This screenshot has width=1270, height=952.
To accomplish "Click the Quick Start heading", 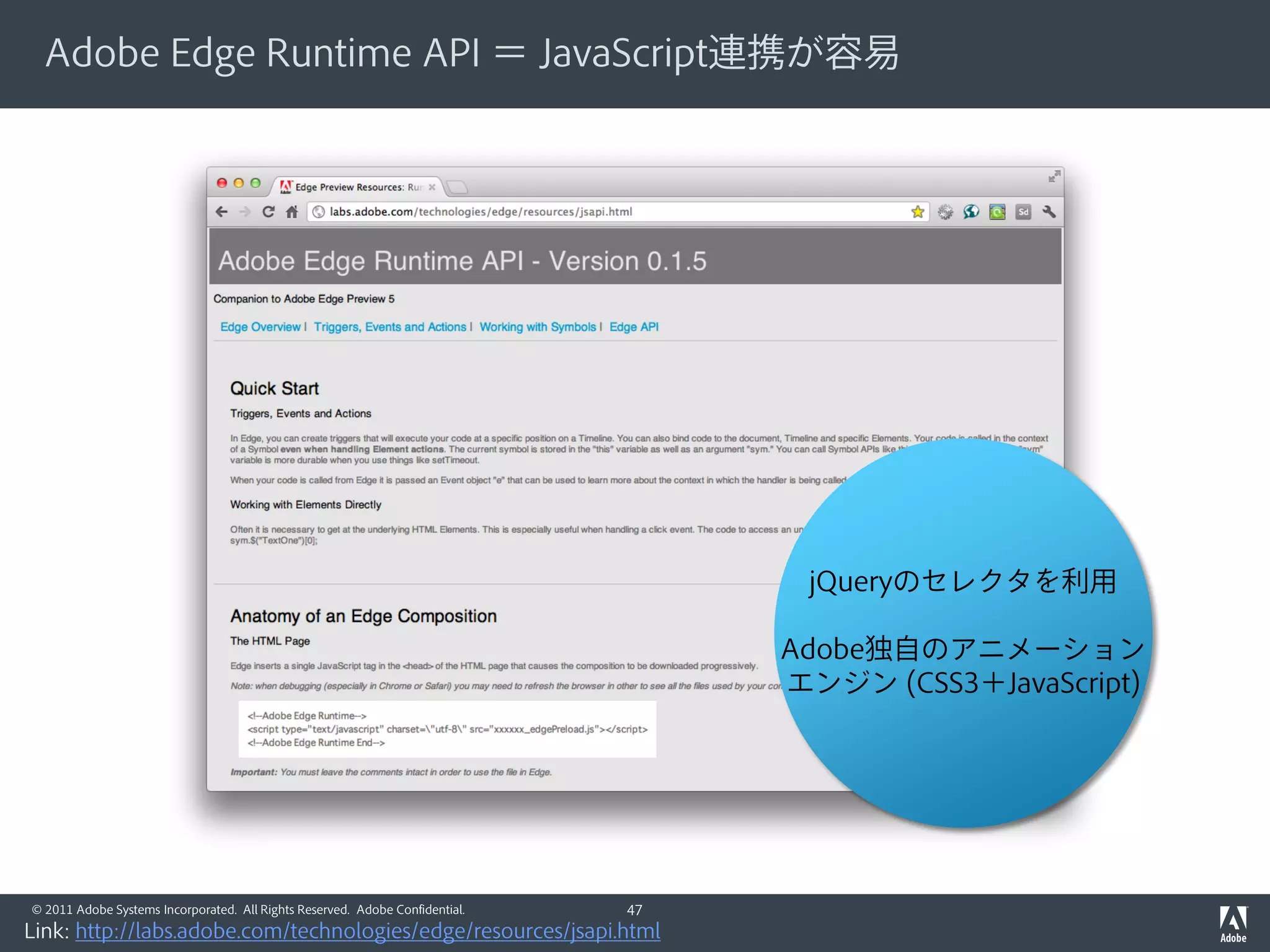I will [275, 389].
